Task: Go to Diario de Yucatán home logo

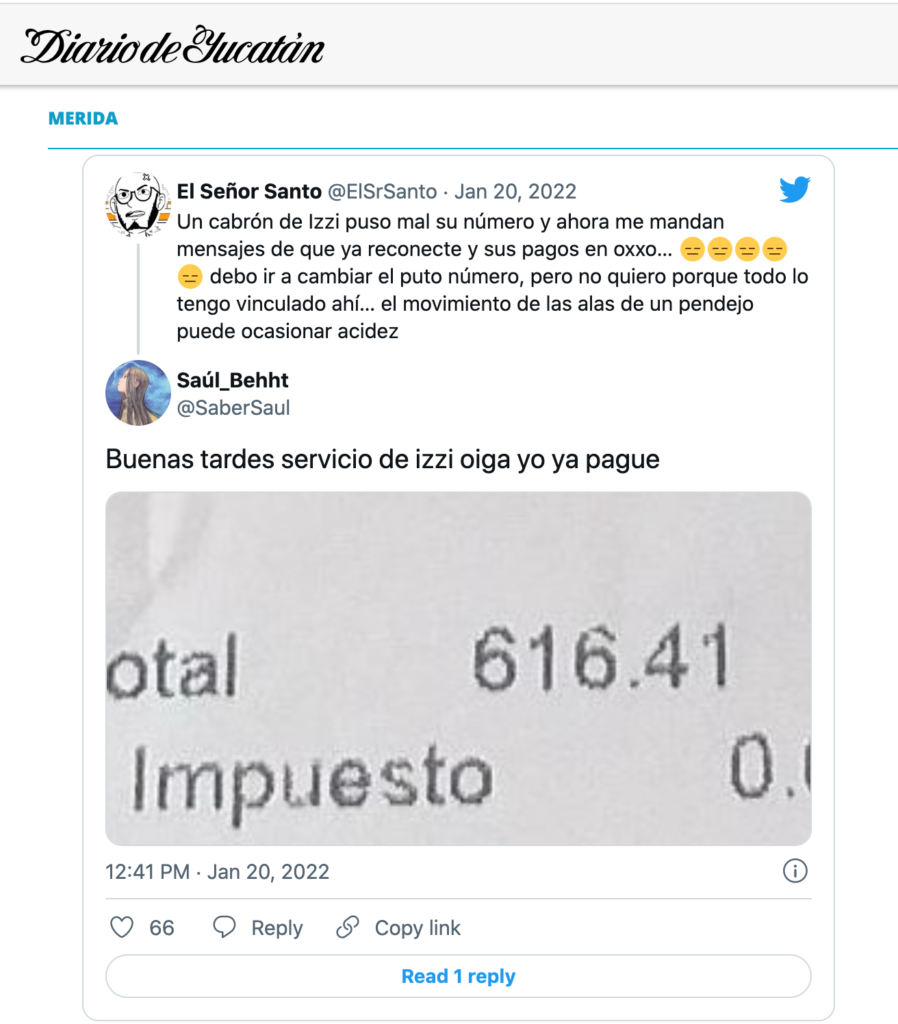Action: click(172, 46)
